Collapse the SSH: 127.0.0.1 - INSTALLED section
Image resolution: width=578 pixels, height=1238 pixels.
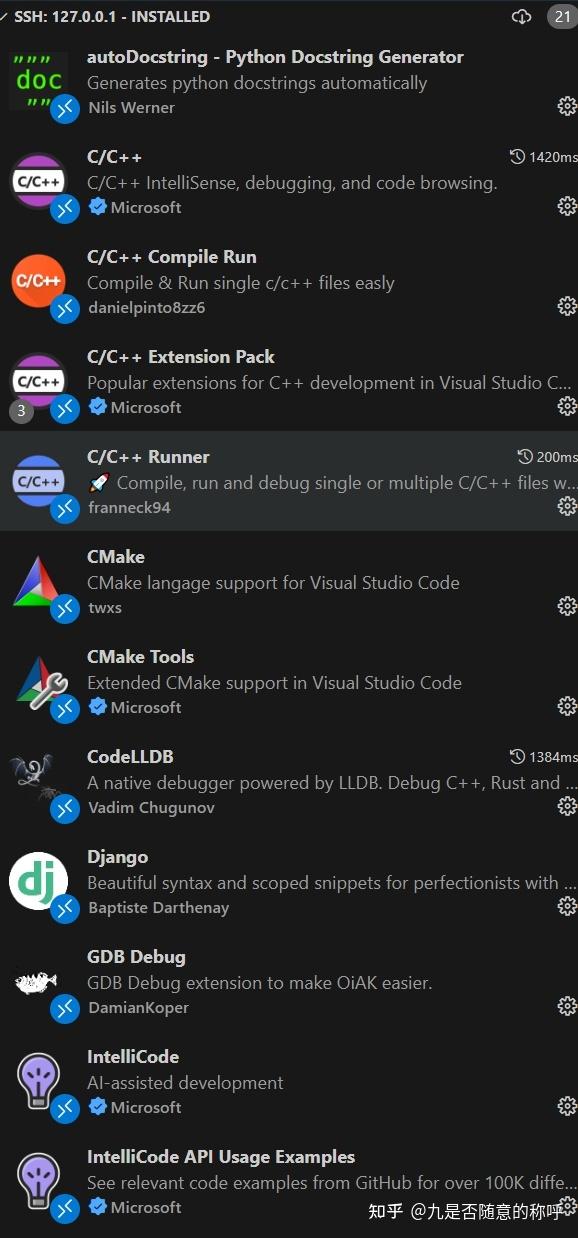(x=8, y=16)
